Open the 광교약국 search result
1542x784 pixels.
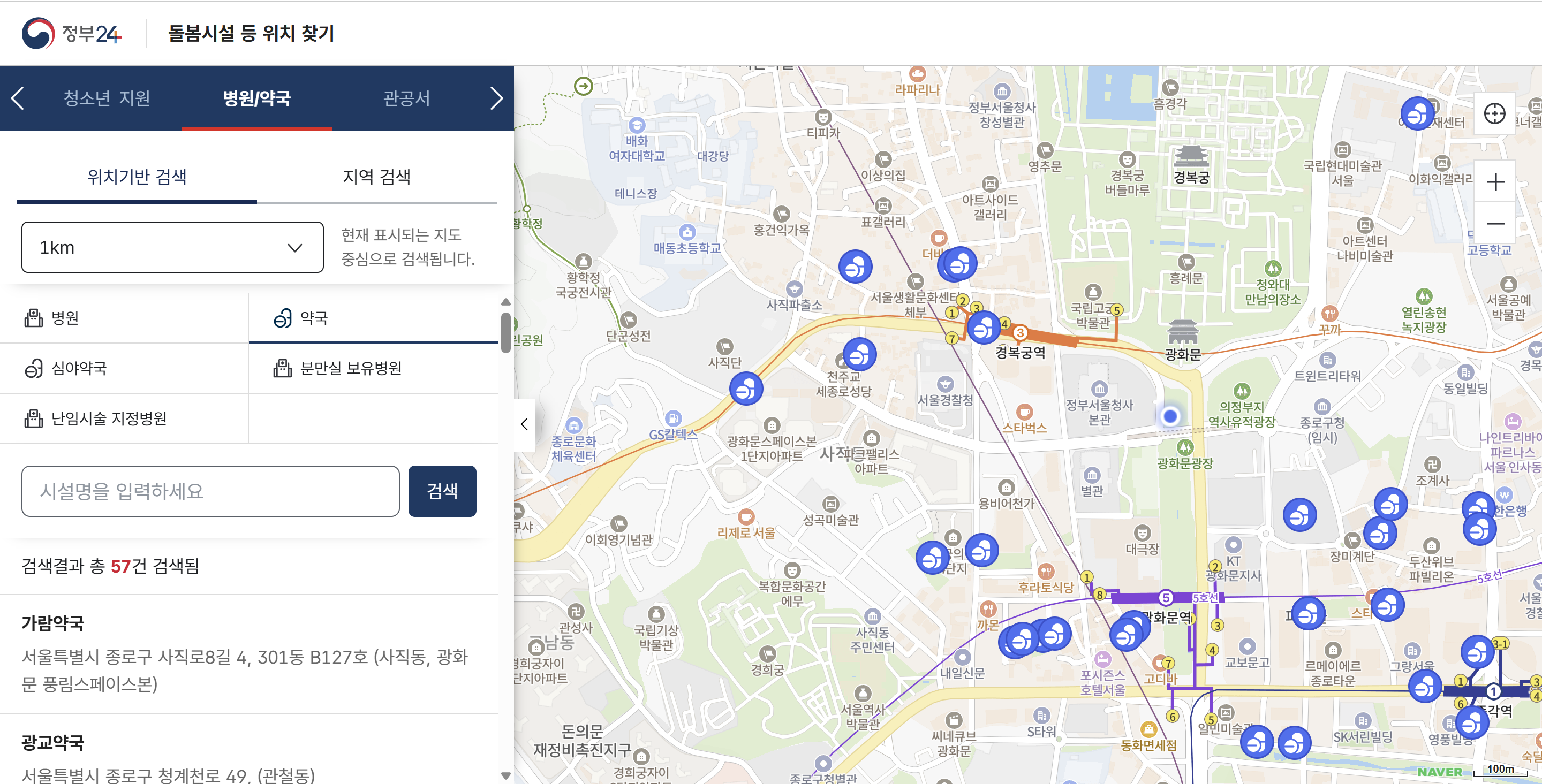[52, 743]
